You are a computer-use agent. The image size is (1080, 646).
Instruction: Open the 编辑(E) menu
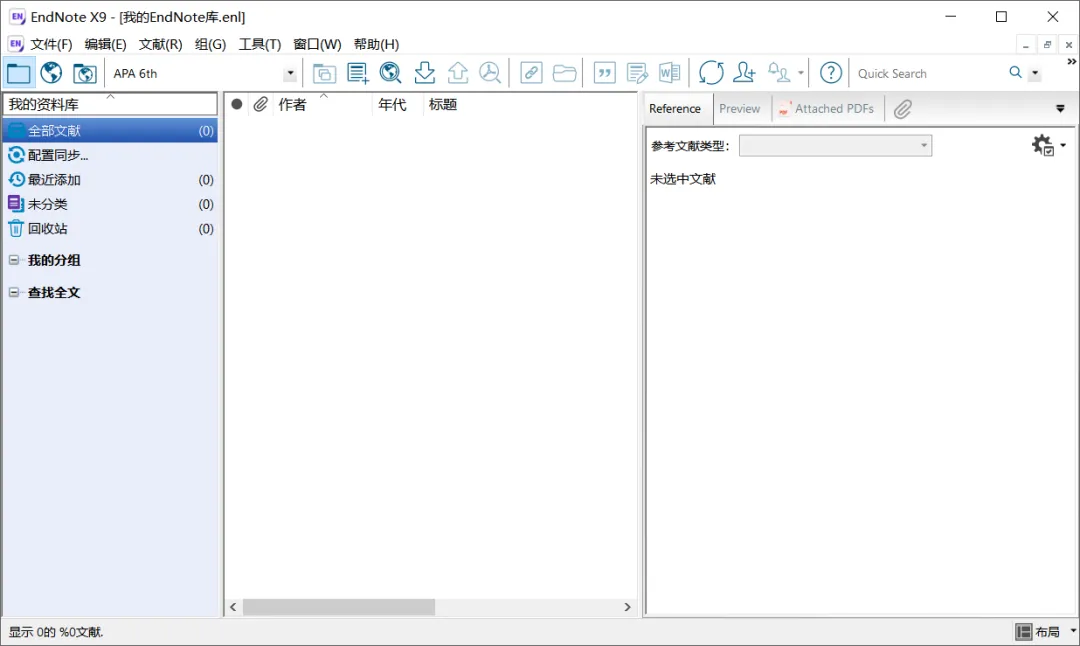(105, 44)
